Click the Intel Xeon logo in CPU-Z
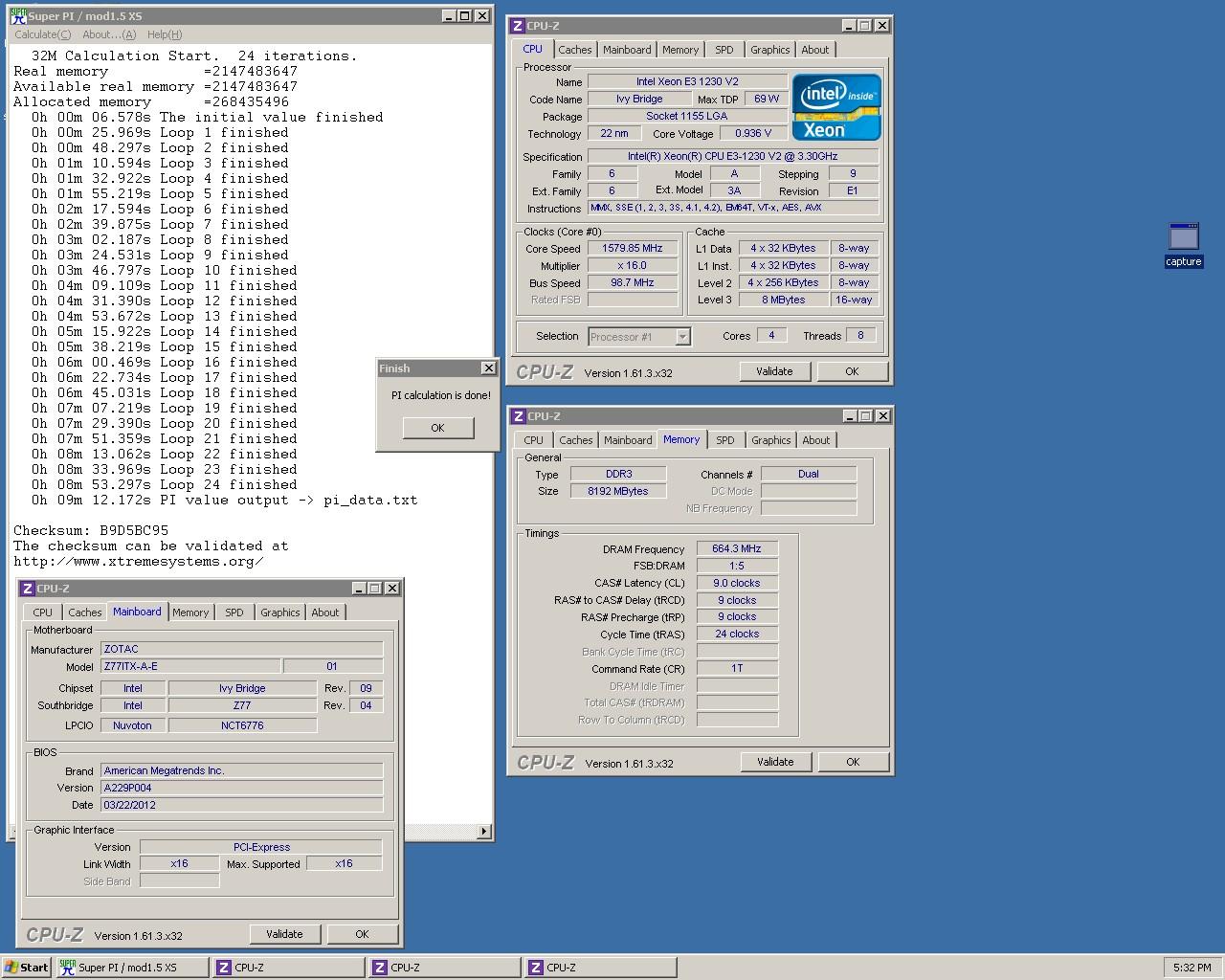This screenshot has height=980, width=1225. [836, 107]
